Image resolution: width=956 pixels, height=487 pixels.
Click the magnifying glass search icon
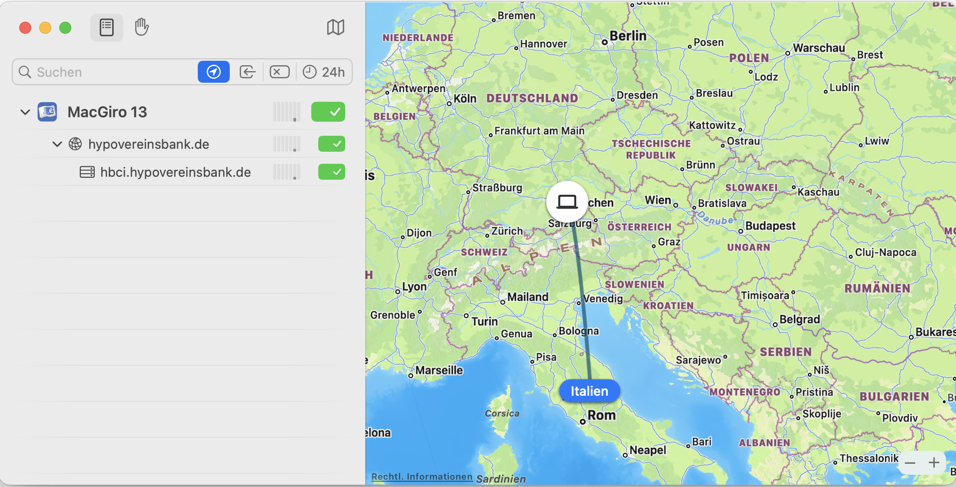(25, 72)
